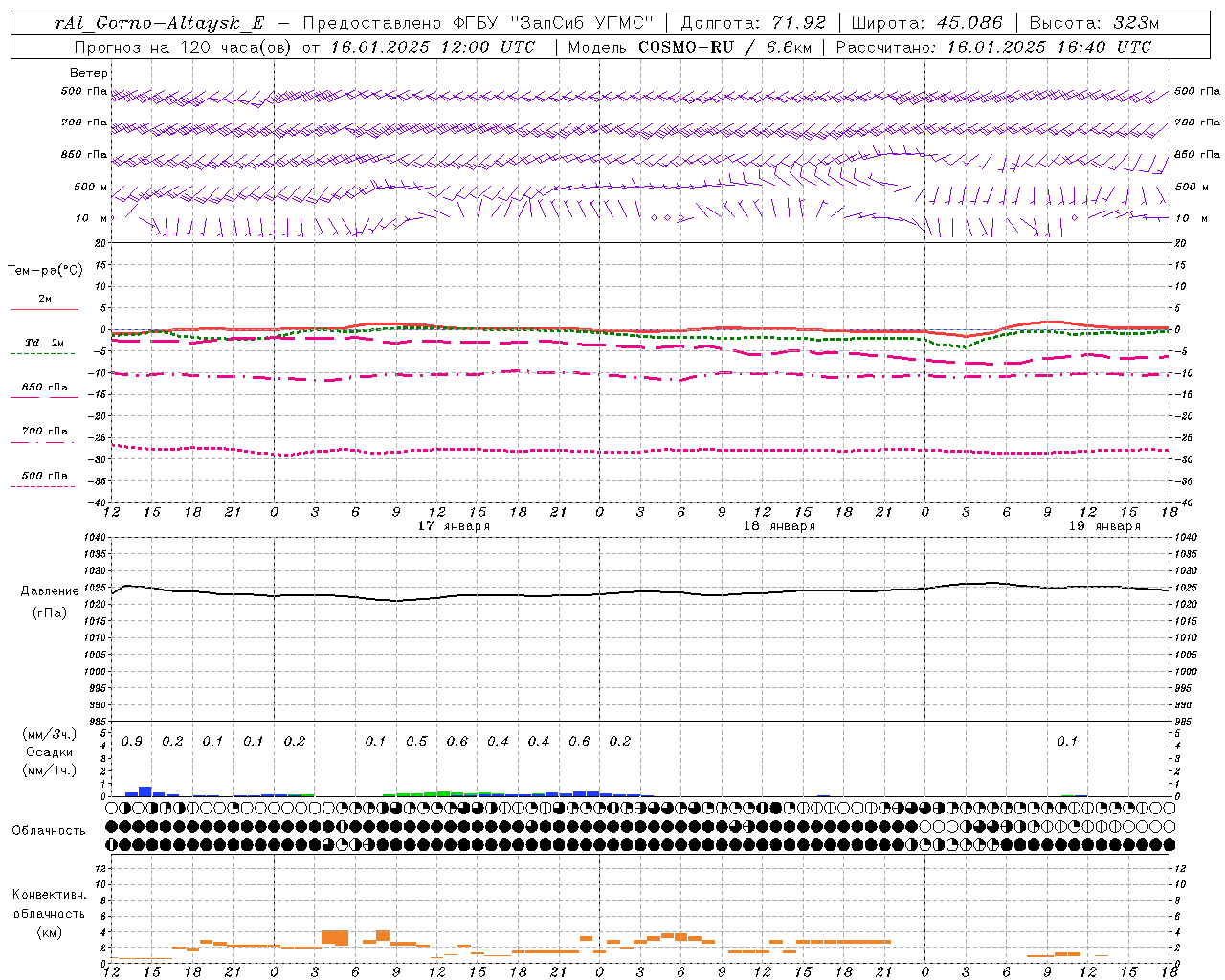Image resolution: width=1225 pixels, height=980 pixels.
Task: Click the (мм/3ч.) precipitation unit label
Action: [50, 735]
